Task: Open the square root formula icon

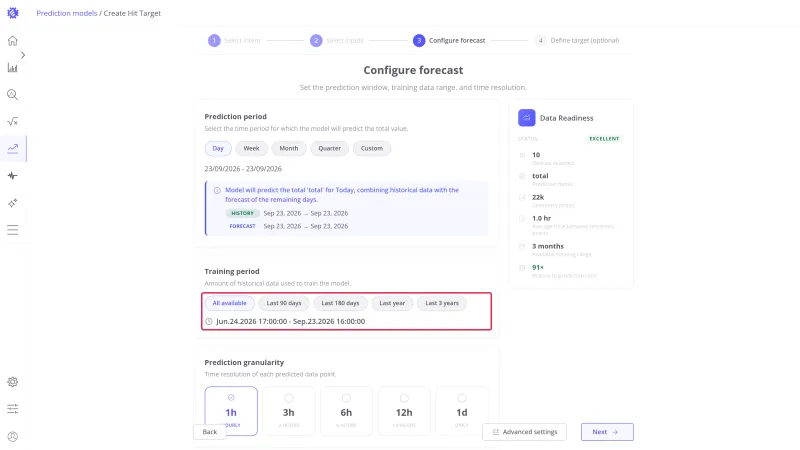Action: point(13,121)
